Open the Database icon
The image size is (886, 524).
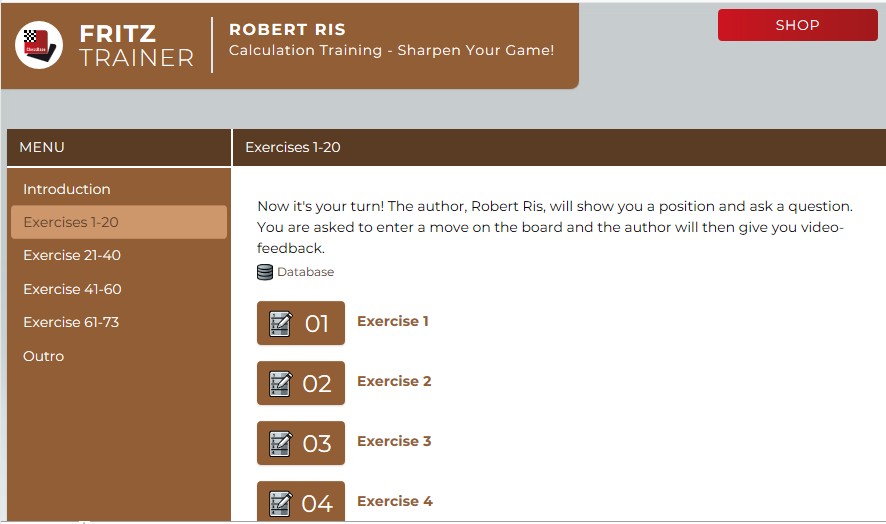pyautogui.click(x=264, y=272)
